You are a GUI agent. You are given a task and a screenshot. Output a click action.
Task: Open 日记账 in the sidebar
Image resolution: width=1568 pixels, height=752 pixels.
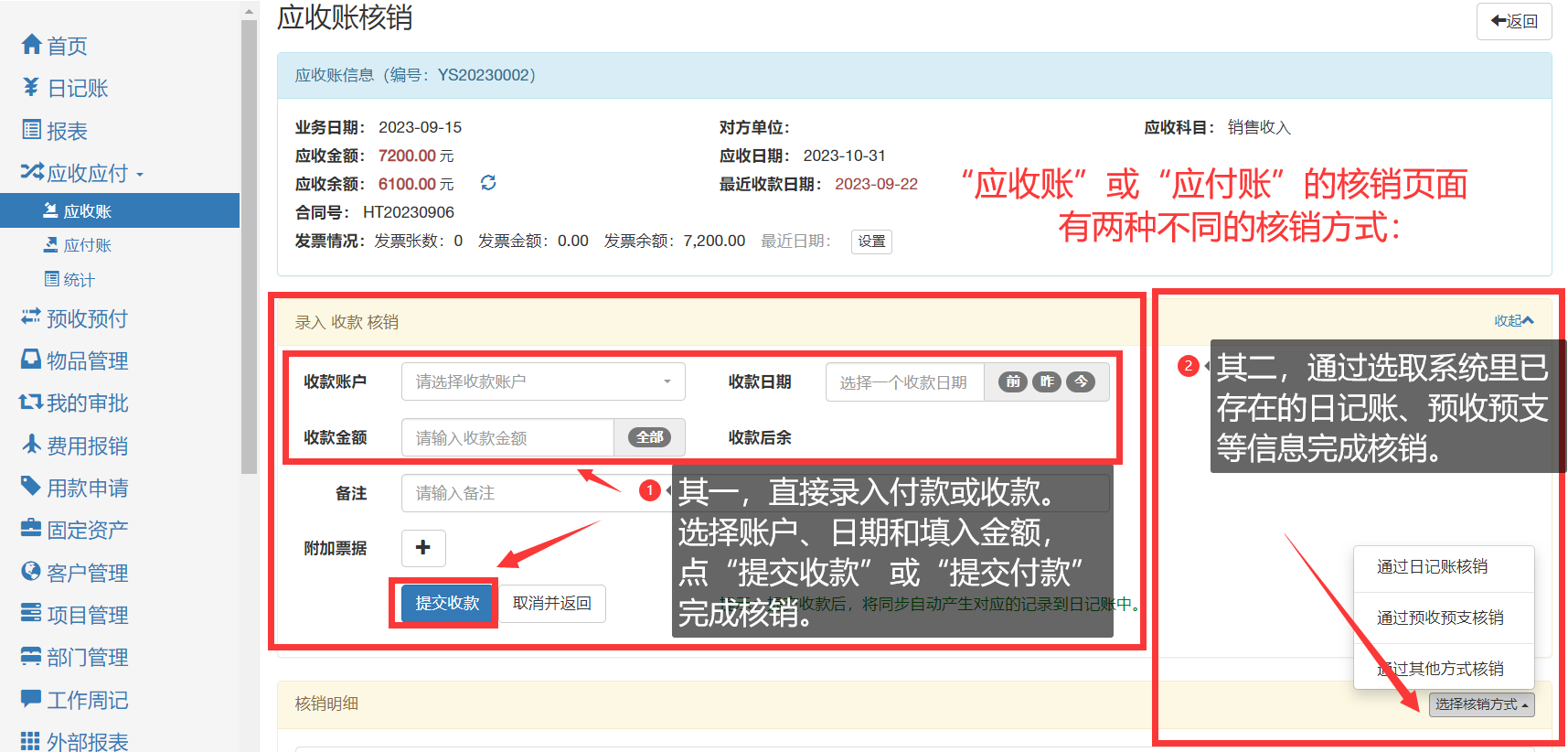click(x=77, y=89)
